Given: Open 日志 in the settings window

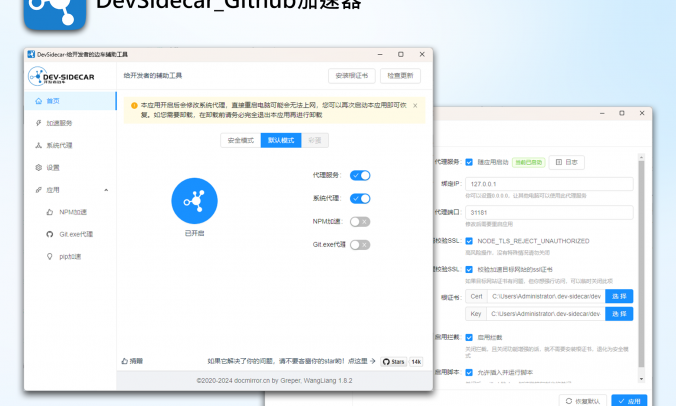Looking at the screenshot, I should point(566,162).
